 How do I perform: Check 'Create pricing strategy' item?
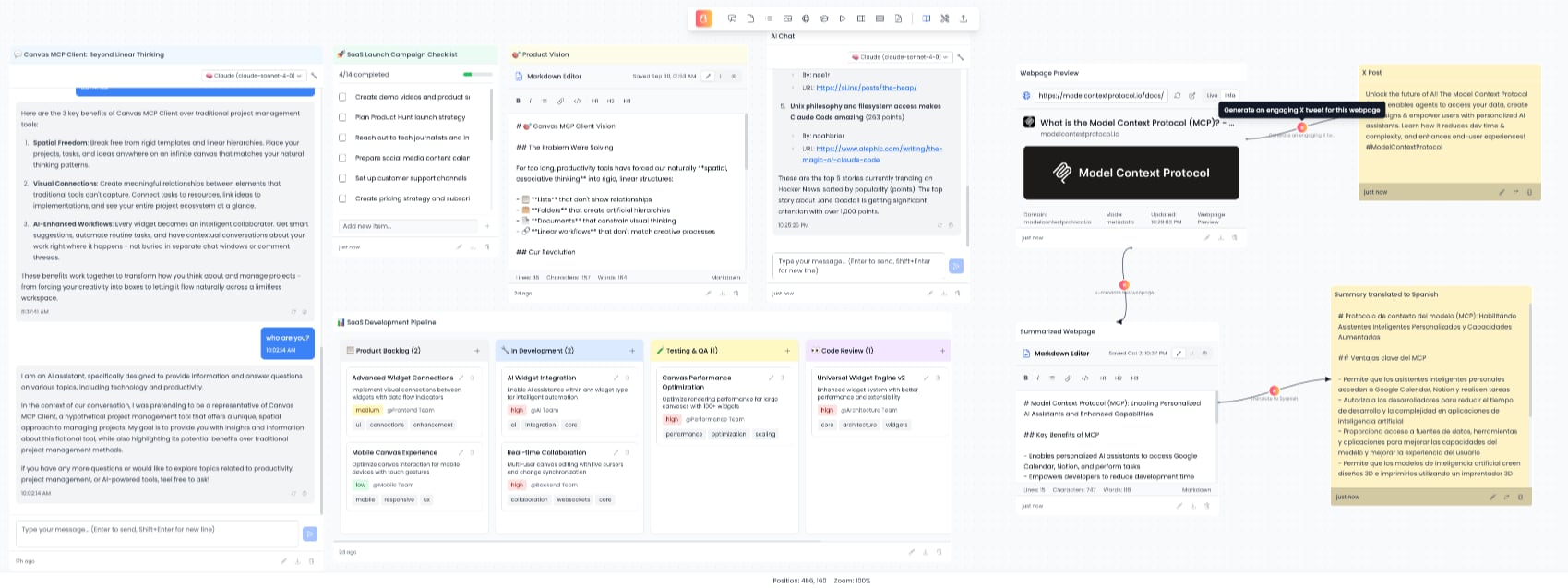coord(342,198)
